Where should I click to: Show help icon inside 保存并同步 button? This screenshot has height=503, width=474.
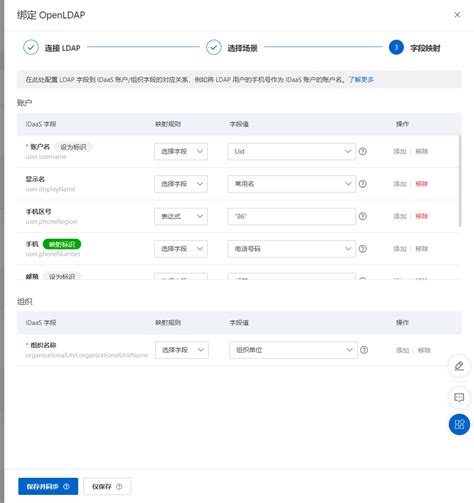[66, 486]
